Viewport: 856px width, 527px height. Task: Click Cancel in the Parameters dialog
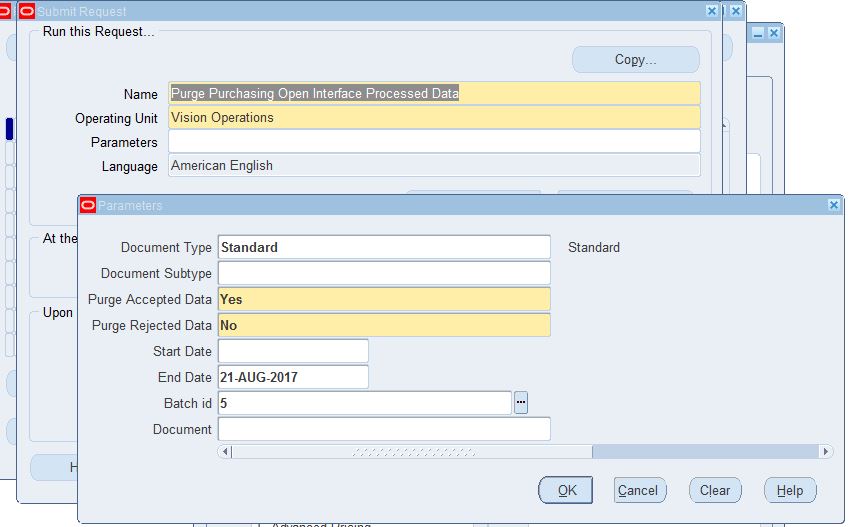(x=638, y=490)
